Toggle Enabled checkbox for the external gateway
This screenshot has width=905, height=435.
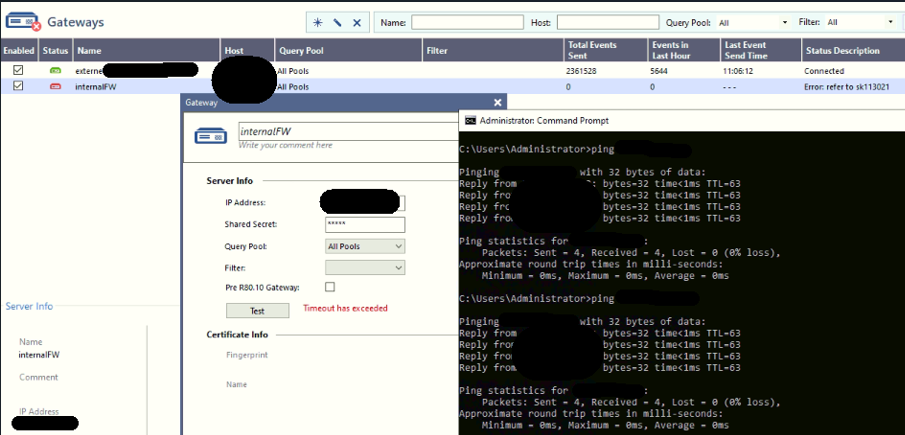[x=18, y=71]
